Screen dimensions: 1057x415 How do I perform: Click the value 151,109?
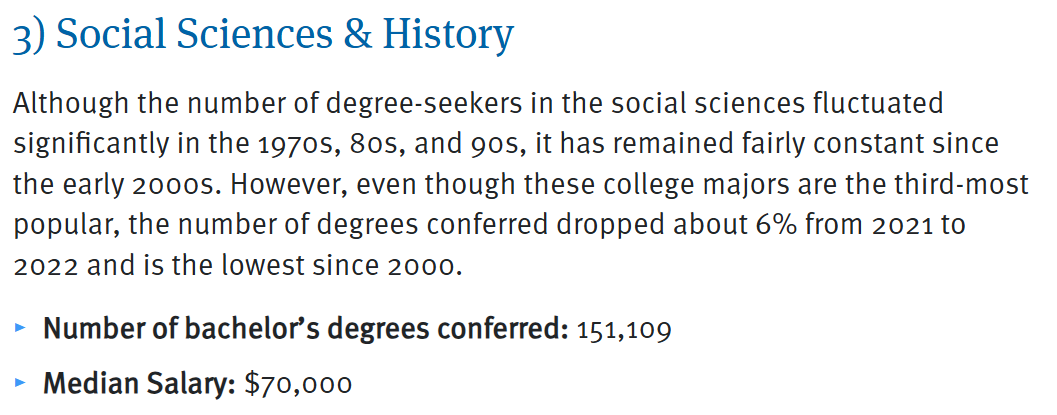624,330
